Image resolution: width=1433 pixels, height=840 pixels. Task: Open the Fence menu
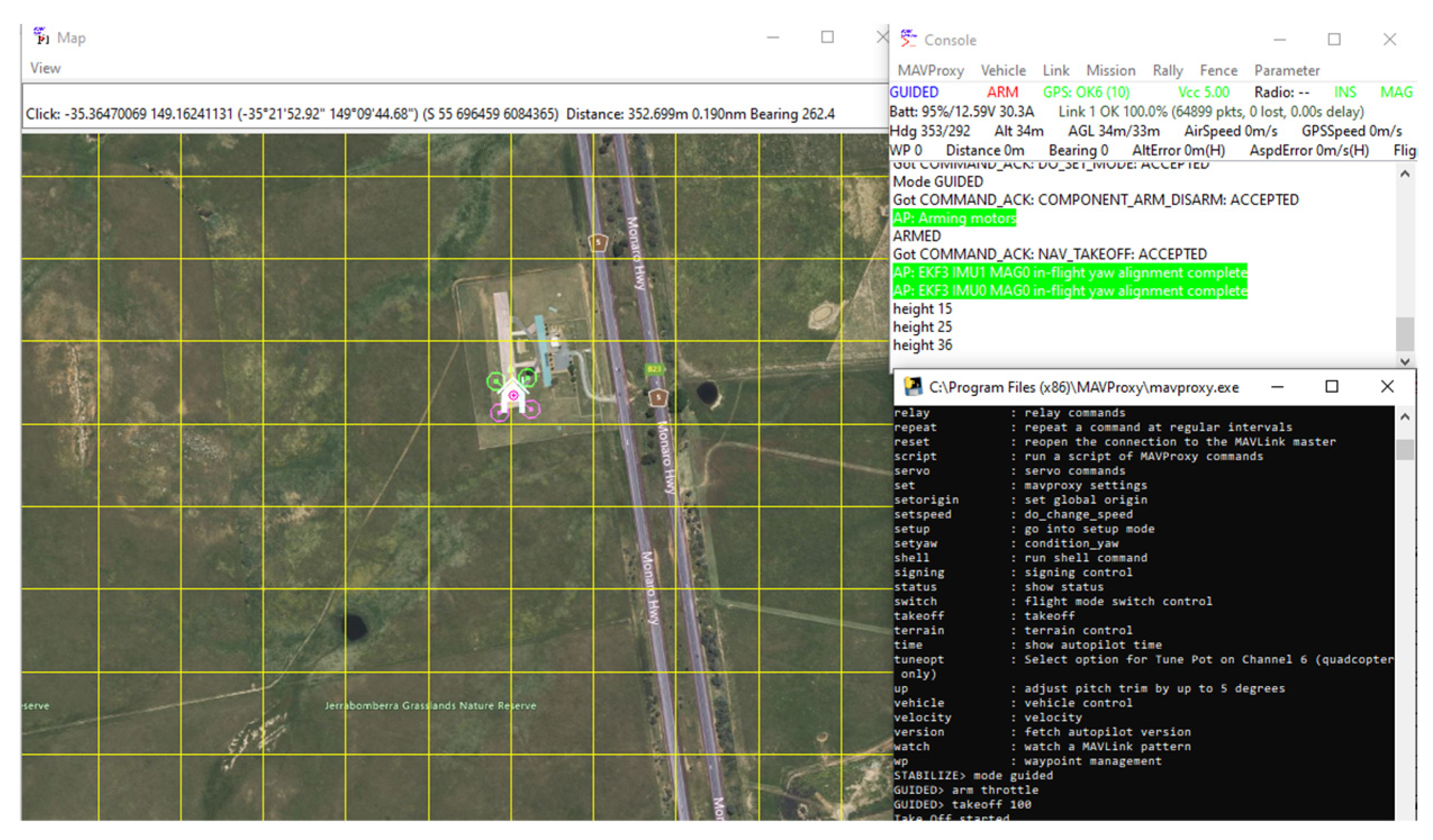[x=1218, y=71]
